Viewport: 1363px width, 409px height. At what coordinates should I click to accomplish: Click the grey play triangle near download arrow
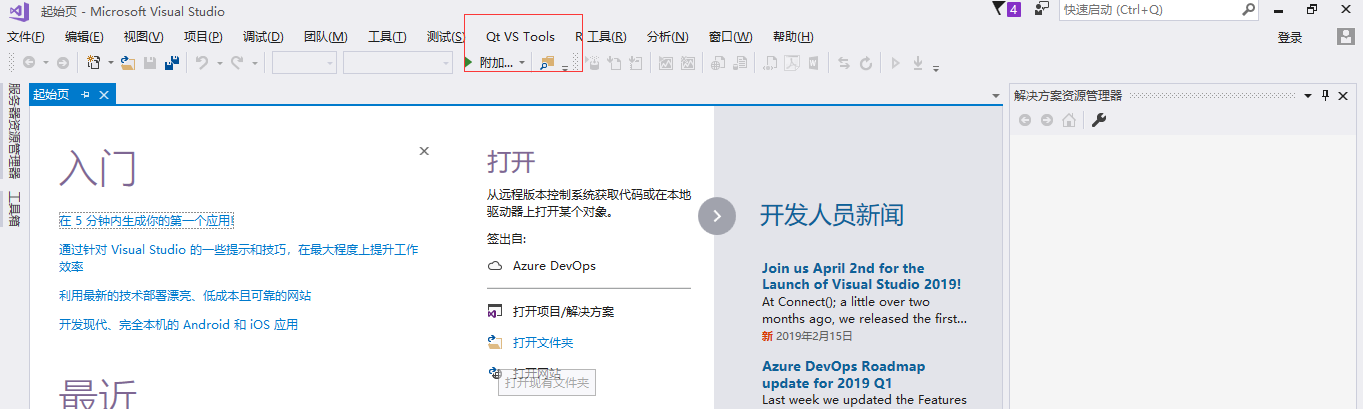click(x=896, y=63)
